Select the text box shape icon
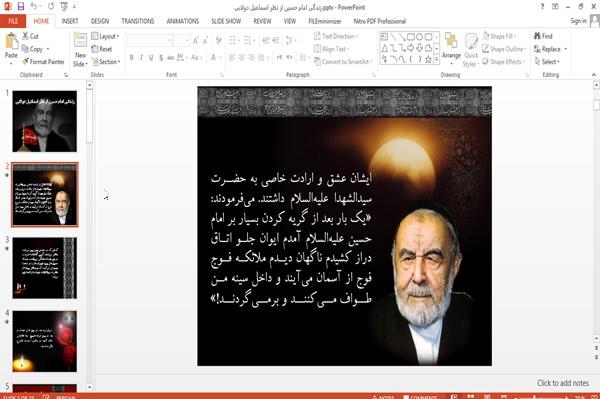Image resolution: width=600 pixels, height=399 pixels. tap(384, 37)
